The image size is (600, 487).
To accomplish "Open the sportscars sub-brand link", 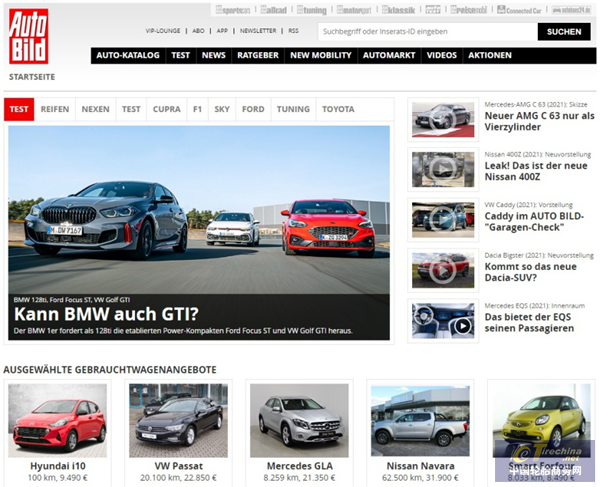I will point(233,10).
